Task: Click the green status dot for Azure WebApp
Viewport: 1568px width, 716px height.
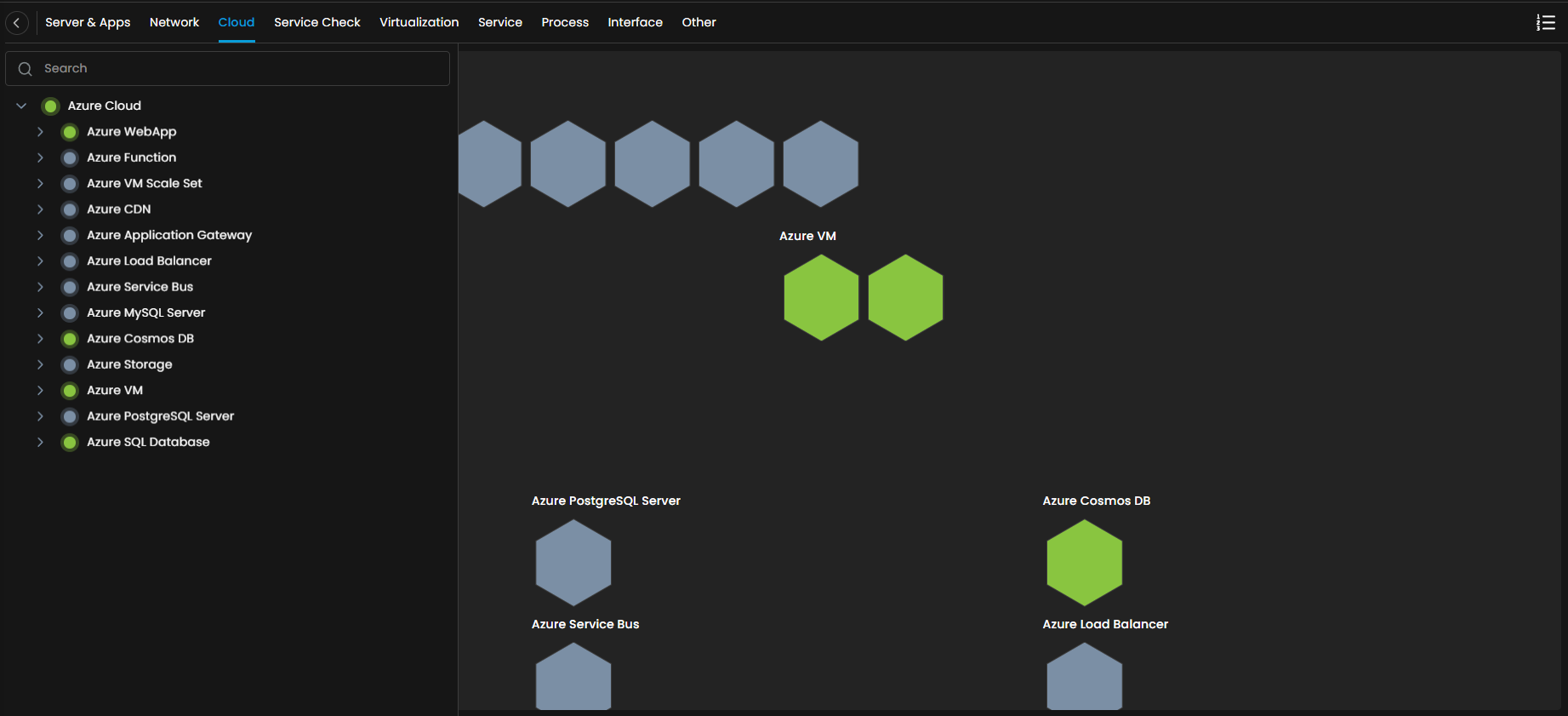Action: coord(71,132)
